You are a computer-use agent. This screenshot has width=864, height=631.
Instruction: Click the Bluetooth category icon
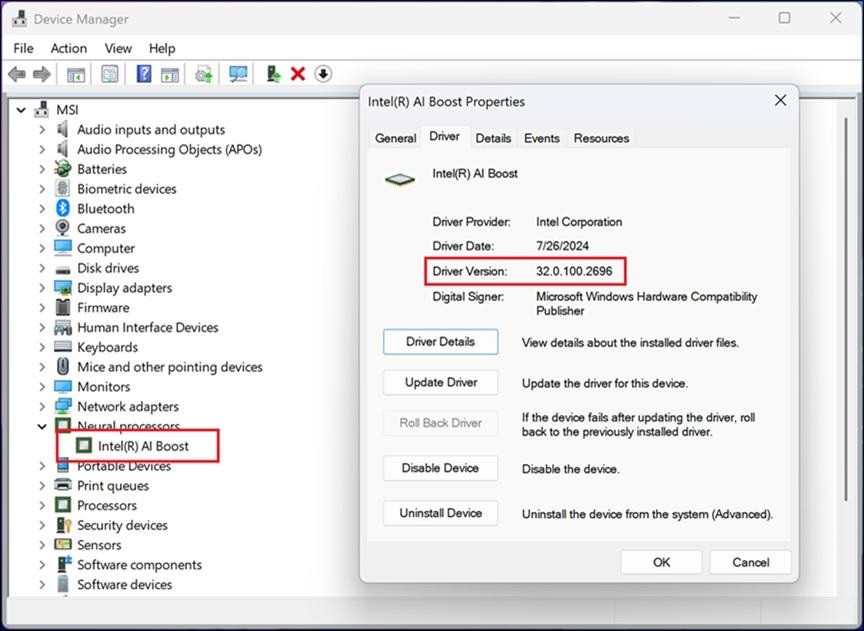click(x=63, y=208)
